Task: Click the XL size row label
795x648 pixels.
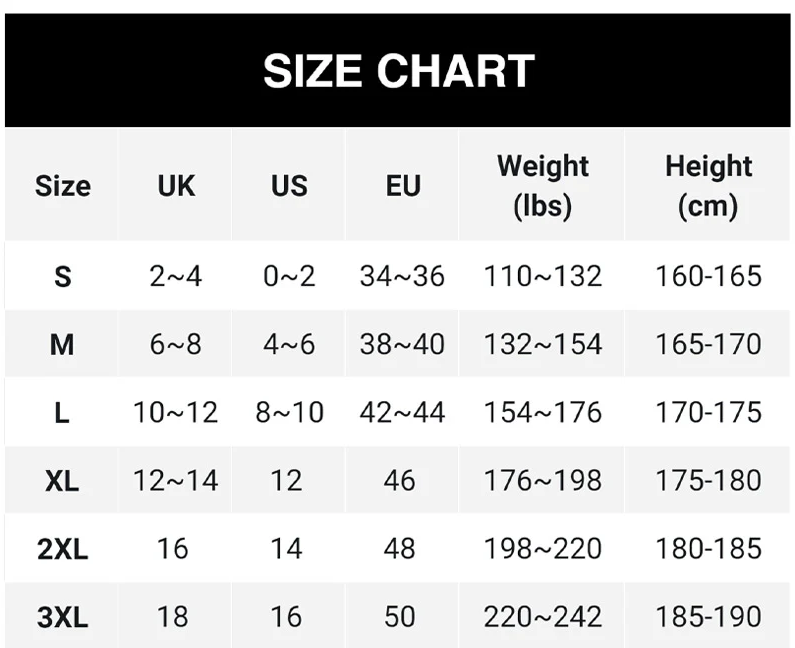Action: pos(62,481)
